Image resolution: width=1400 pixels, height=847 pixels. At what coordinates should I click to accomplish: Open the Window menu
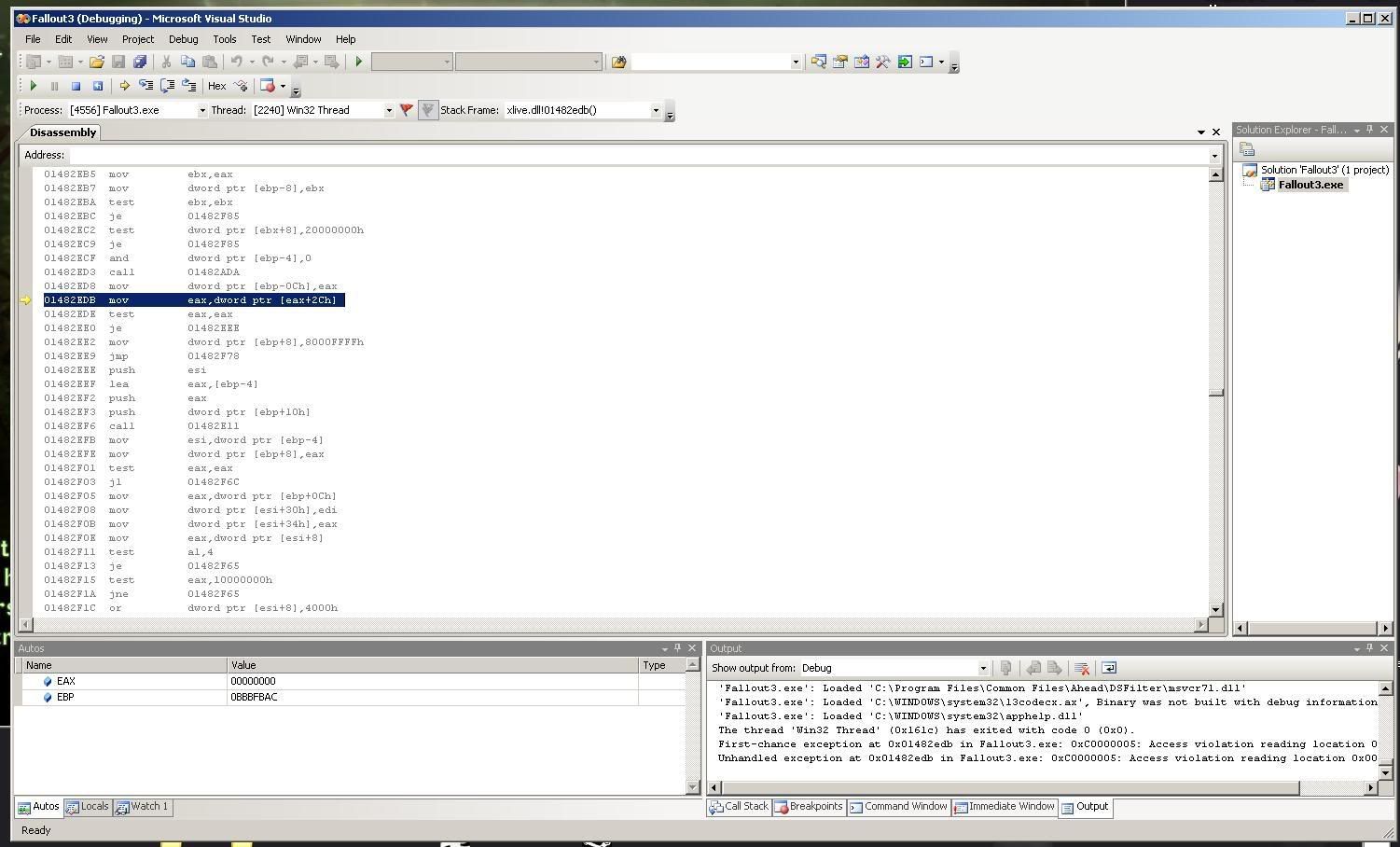303,39
